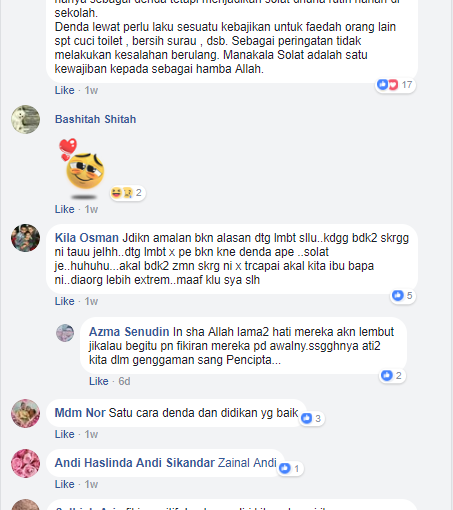Open the 17 reactions badge on top comment
This screenshot has height=510, width=453.
click(x=395, y=85)
